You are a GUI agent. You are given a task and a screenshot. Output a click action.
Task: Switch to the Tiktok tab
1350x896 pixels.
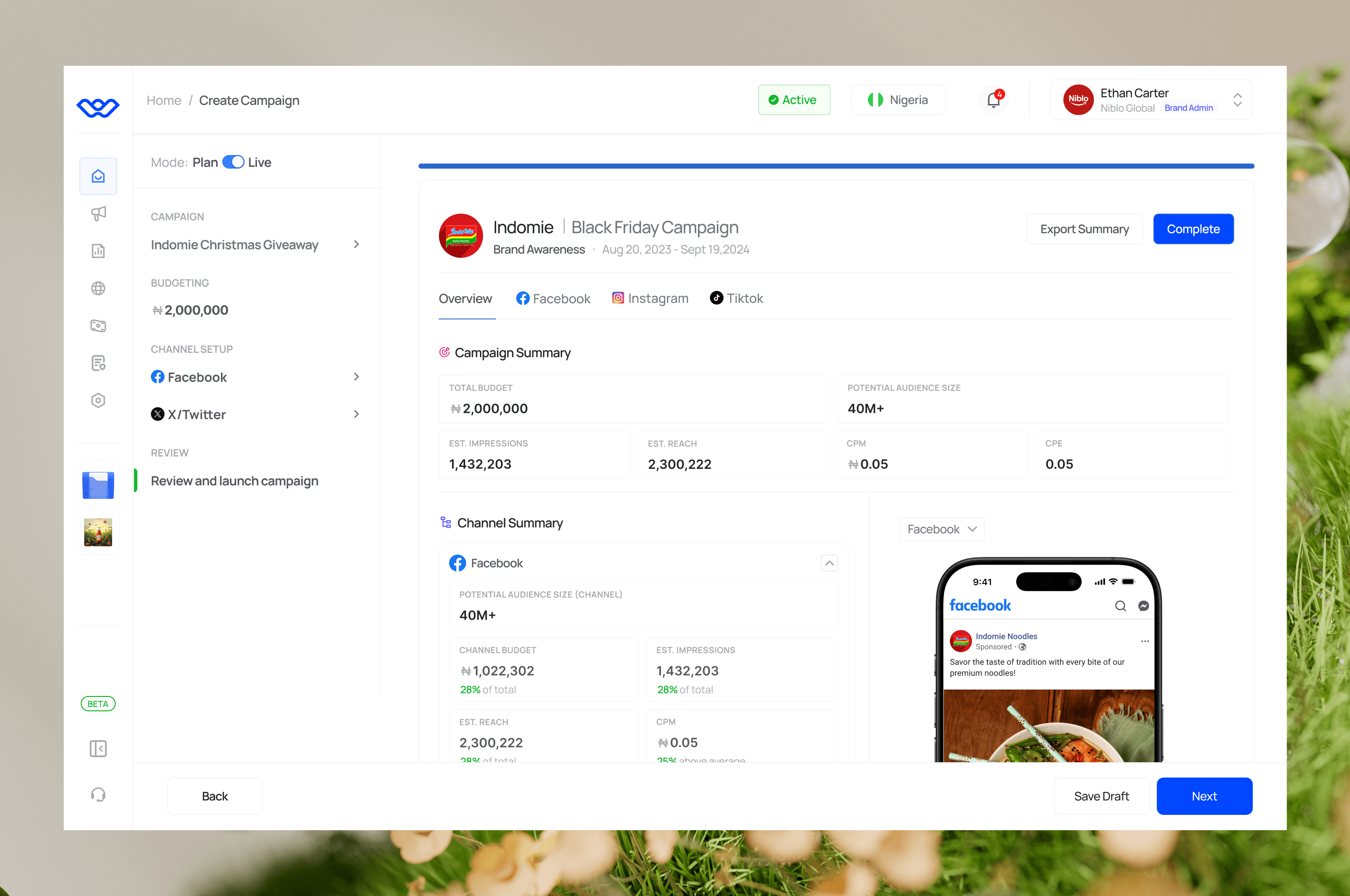tap(736, 298)
